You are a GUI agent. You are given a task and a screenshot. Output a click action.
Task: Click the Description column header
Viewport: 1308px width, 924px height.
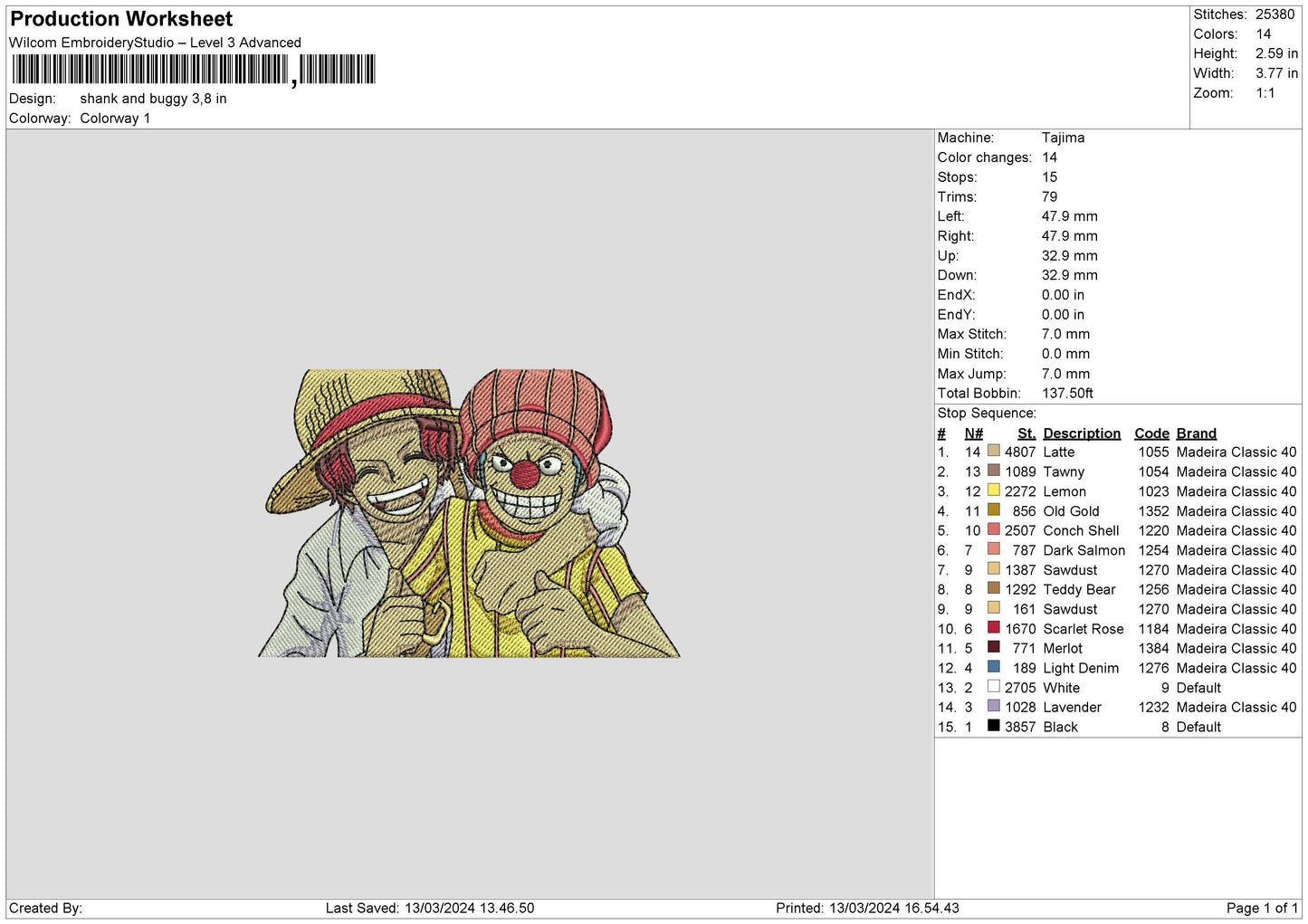pos(1082,433)
